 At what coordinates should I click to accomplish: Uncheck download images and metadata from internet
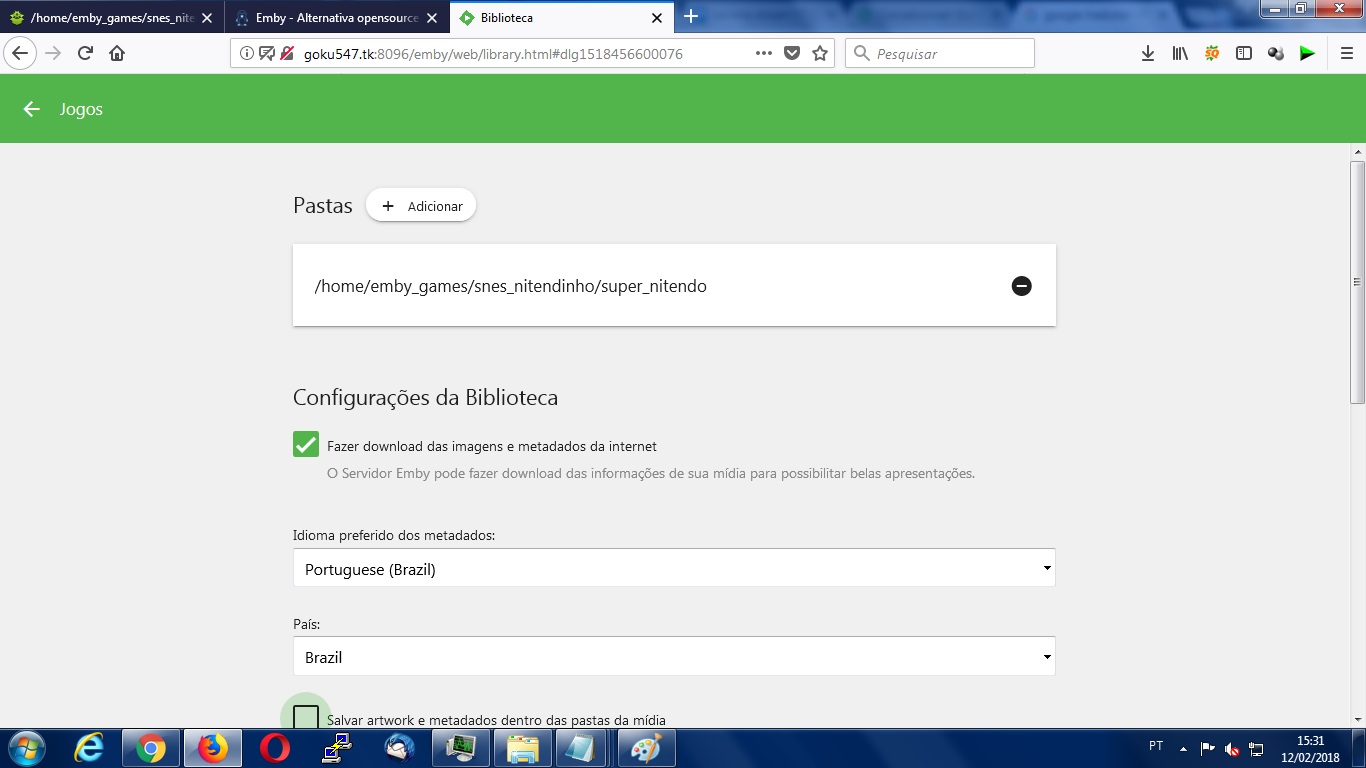click(x=306, y=445)
